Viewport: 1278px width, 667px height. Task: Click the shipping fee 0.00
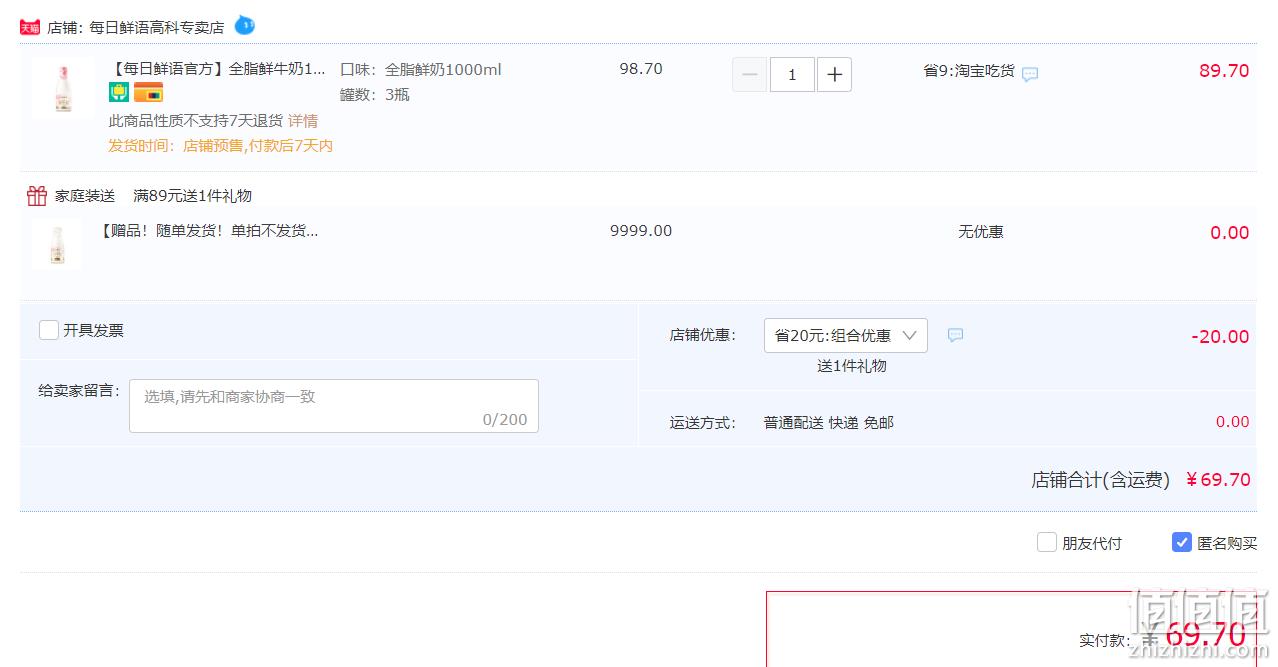tap(1233, 422)
